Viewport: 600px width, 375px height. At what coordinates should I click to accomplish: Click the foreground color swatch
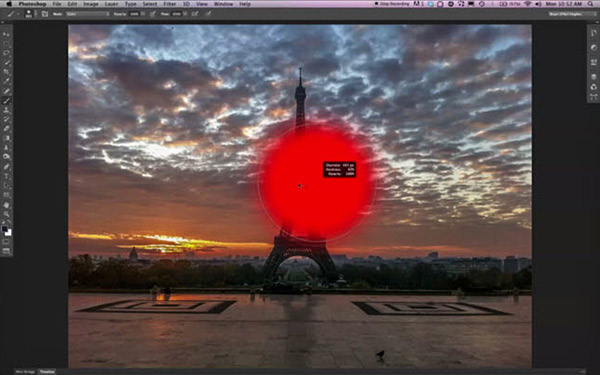coord(5,229)
